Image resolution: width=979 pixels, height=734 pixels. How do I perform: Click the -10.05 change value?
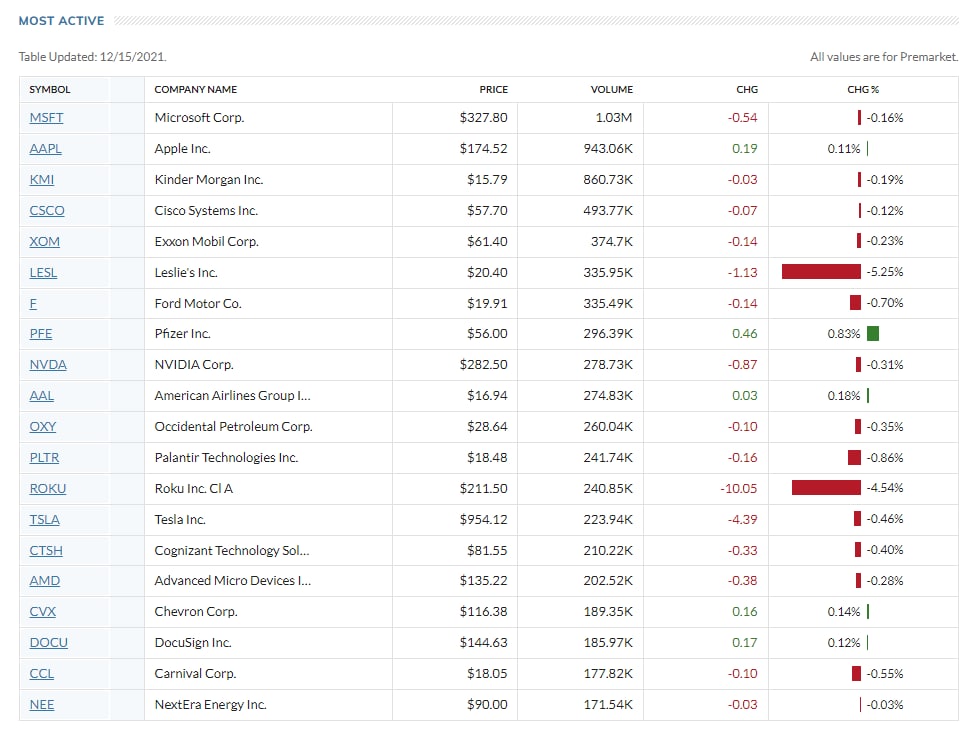coord(739,489)
